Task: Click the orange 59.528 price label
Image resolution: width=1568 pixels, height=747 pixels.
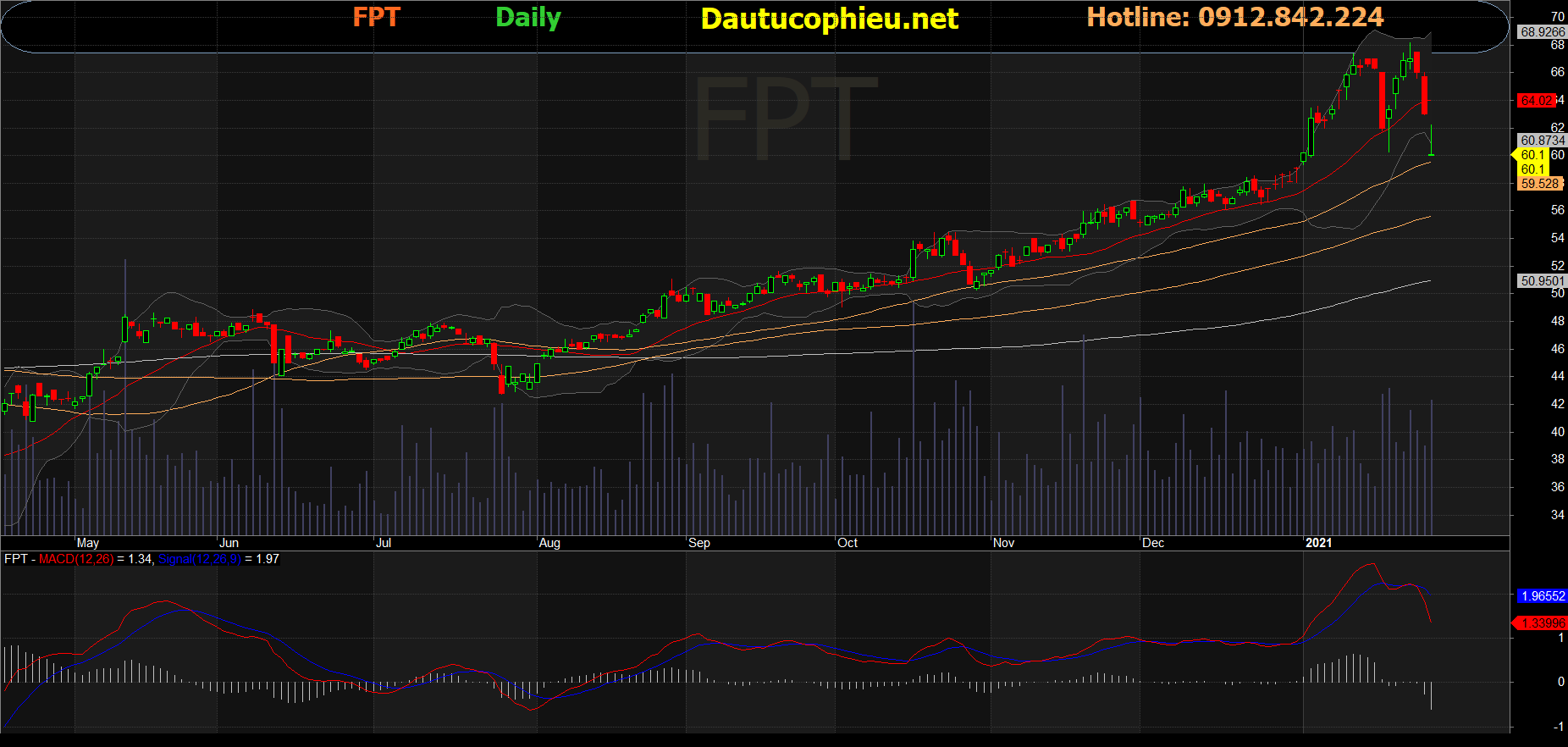Action: tap(1540, 184)
